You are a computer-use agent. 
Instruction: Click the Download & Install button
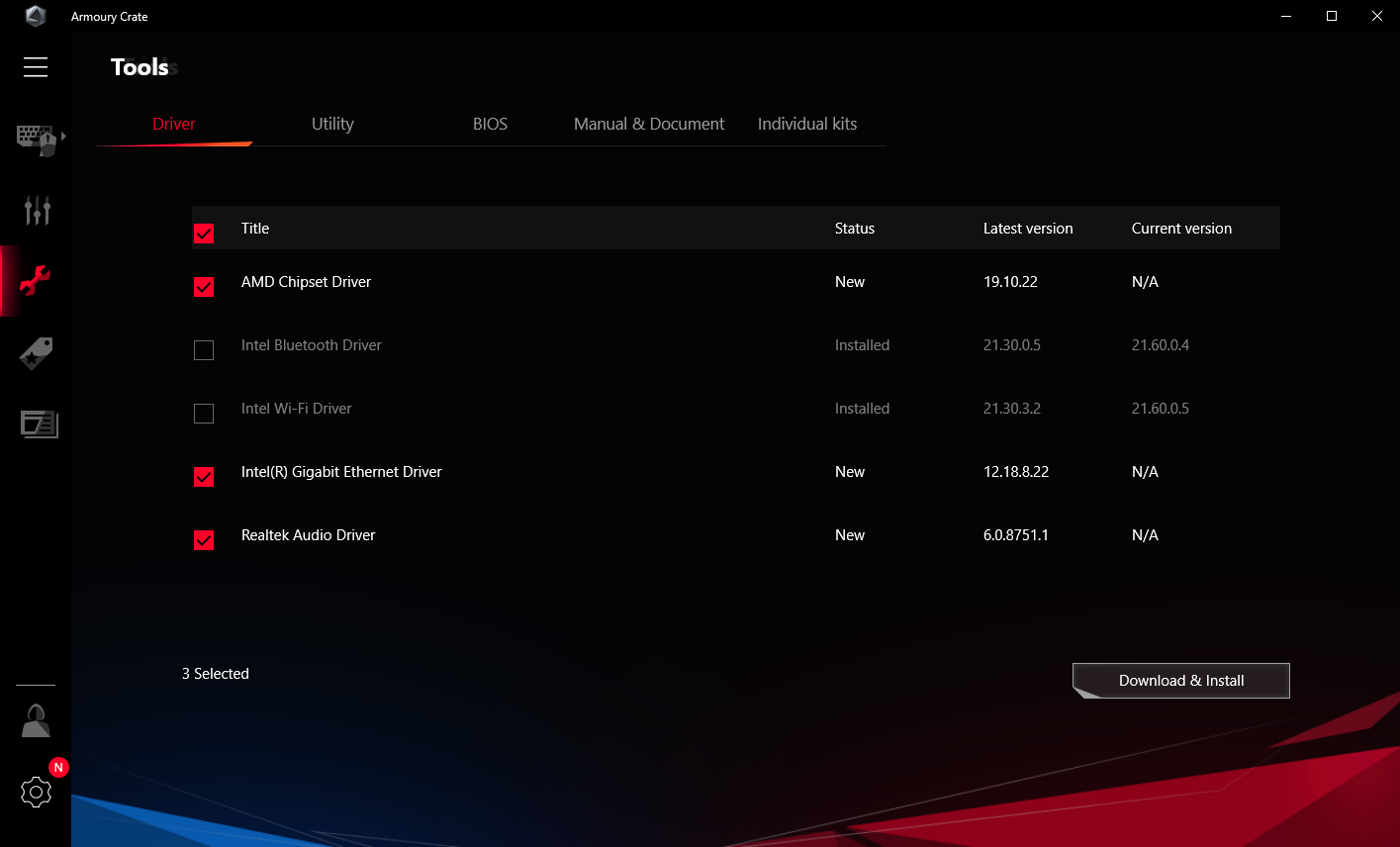coord(1181,681)
